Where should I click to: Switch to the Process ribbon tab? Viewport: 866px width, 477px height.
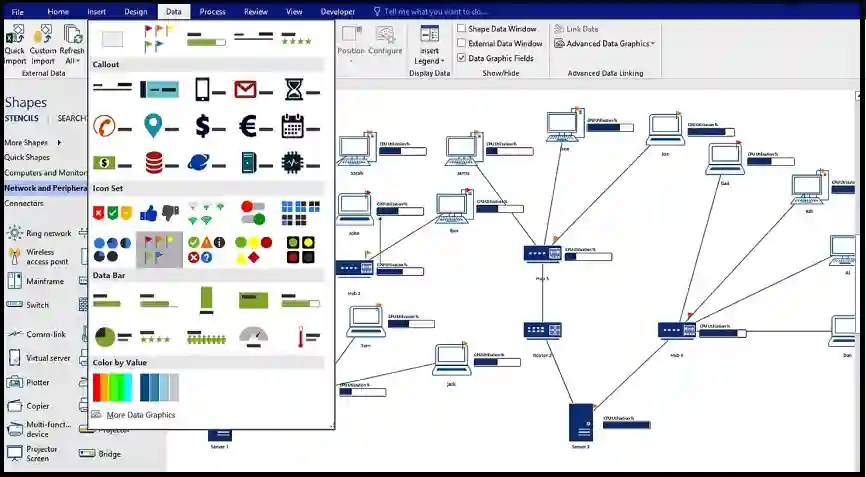213,12
